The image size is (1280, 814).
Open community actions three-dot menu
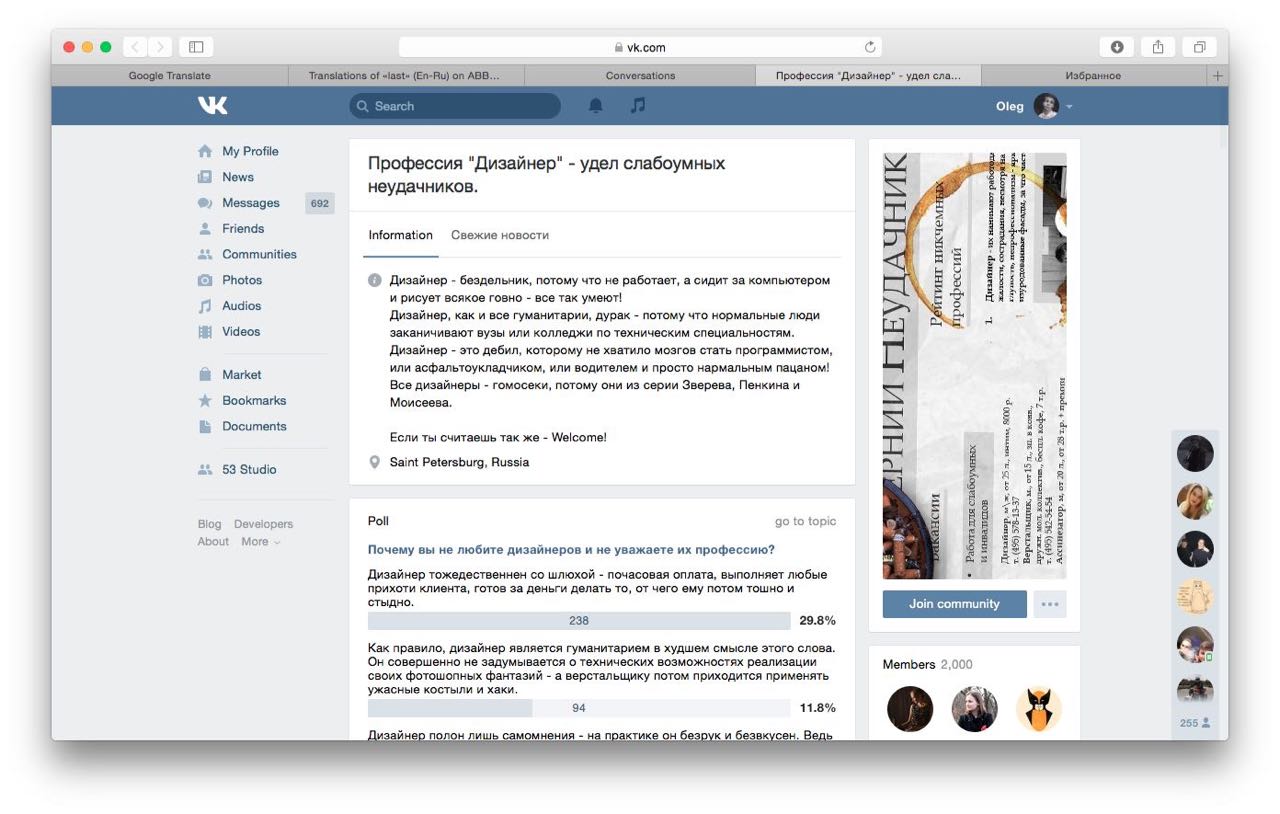pyautogui.click(x=1049, y=604)
